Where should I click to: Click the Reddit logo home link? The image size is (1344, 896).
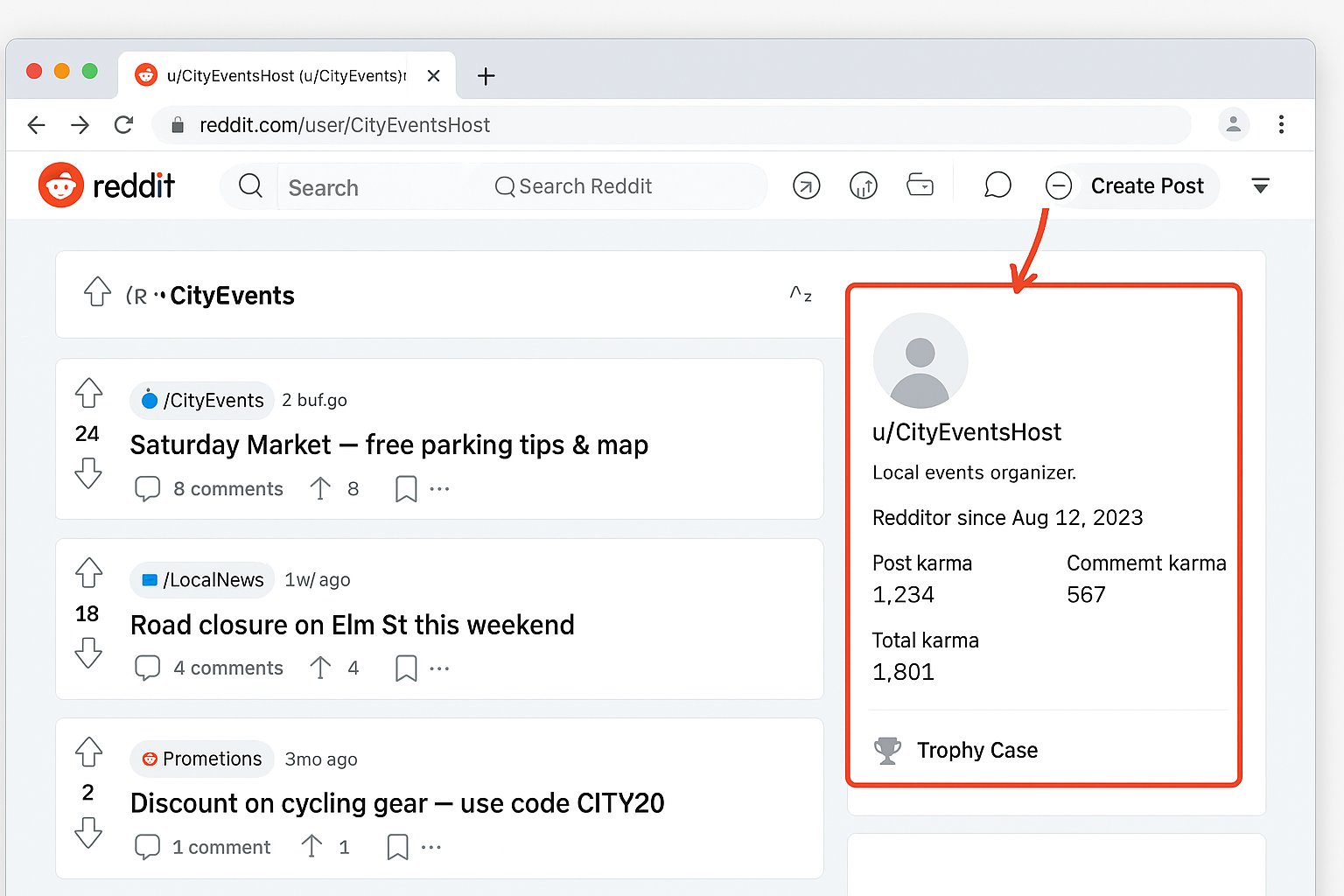point(107,185)
